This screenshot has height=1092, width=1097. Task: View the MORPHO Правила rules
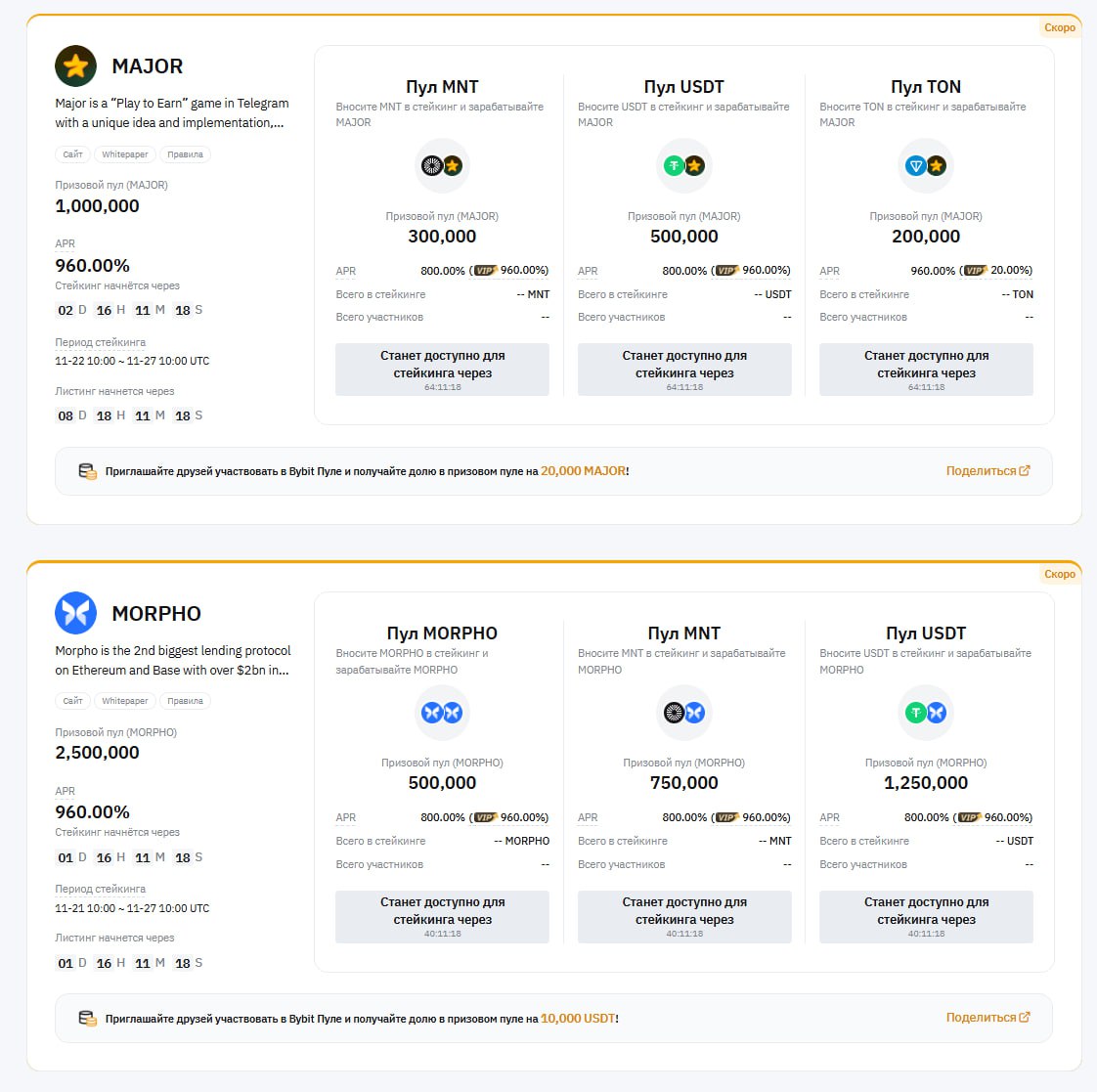coord(186,701)
